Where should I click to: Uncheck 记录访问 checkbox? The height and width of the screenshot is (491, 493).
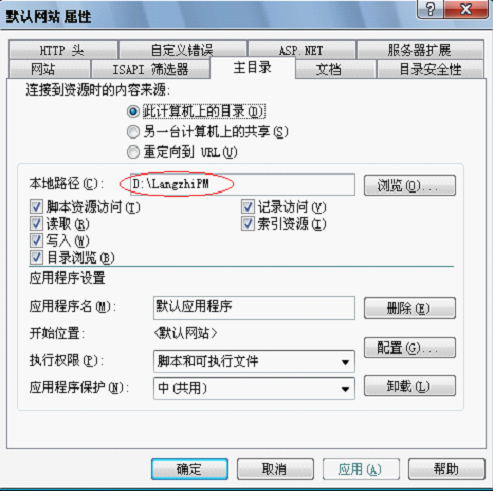coord(247,207)
